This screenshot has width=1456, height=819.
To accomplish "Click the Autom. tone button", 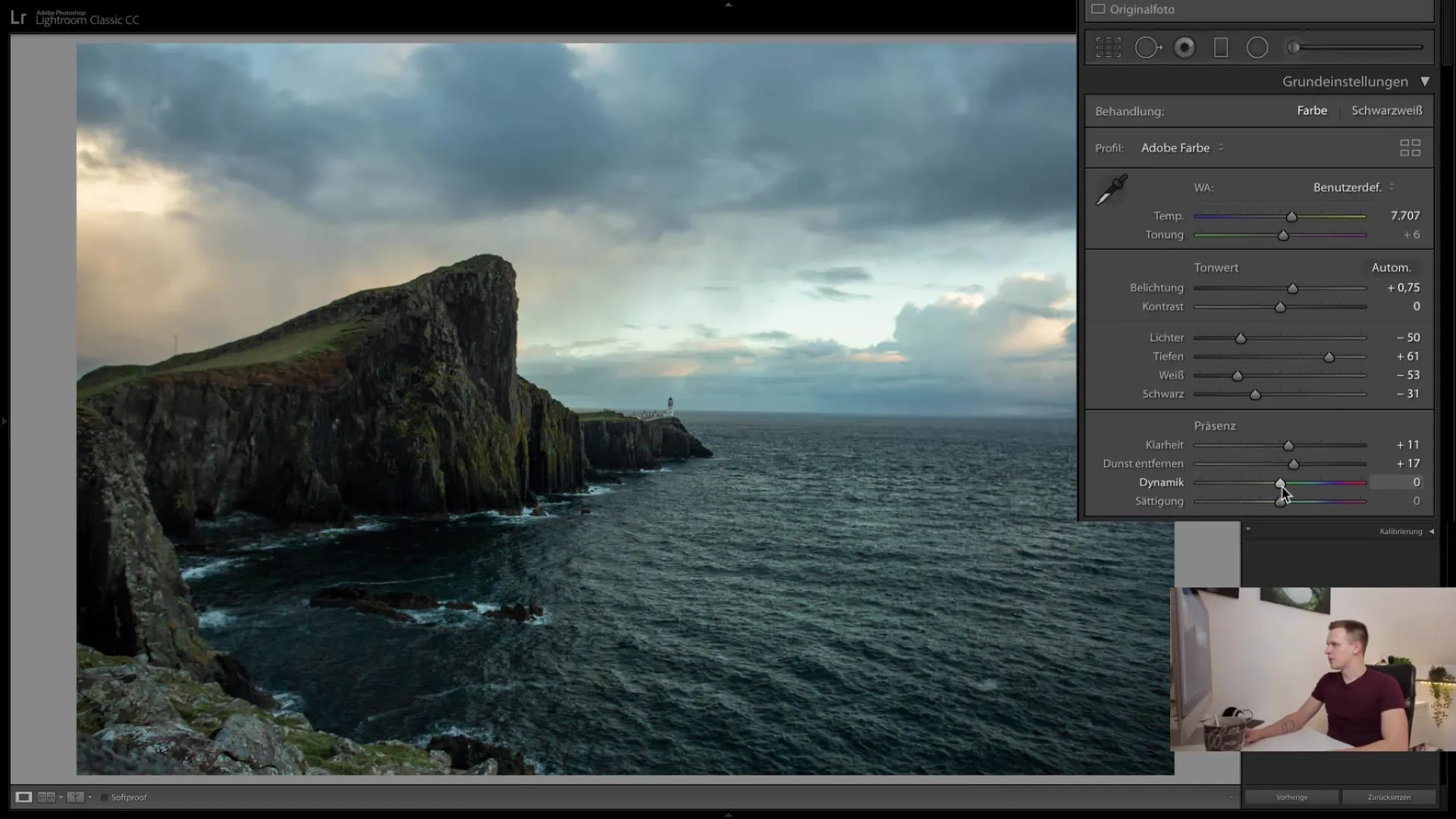I will (x=1391, y=268).
